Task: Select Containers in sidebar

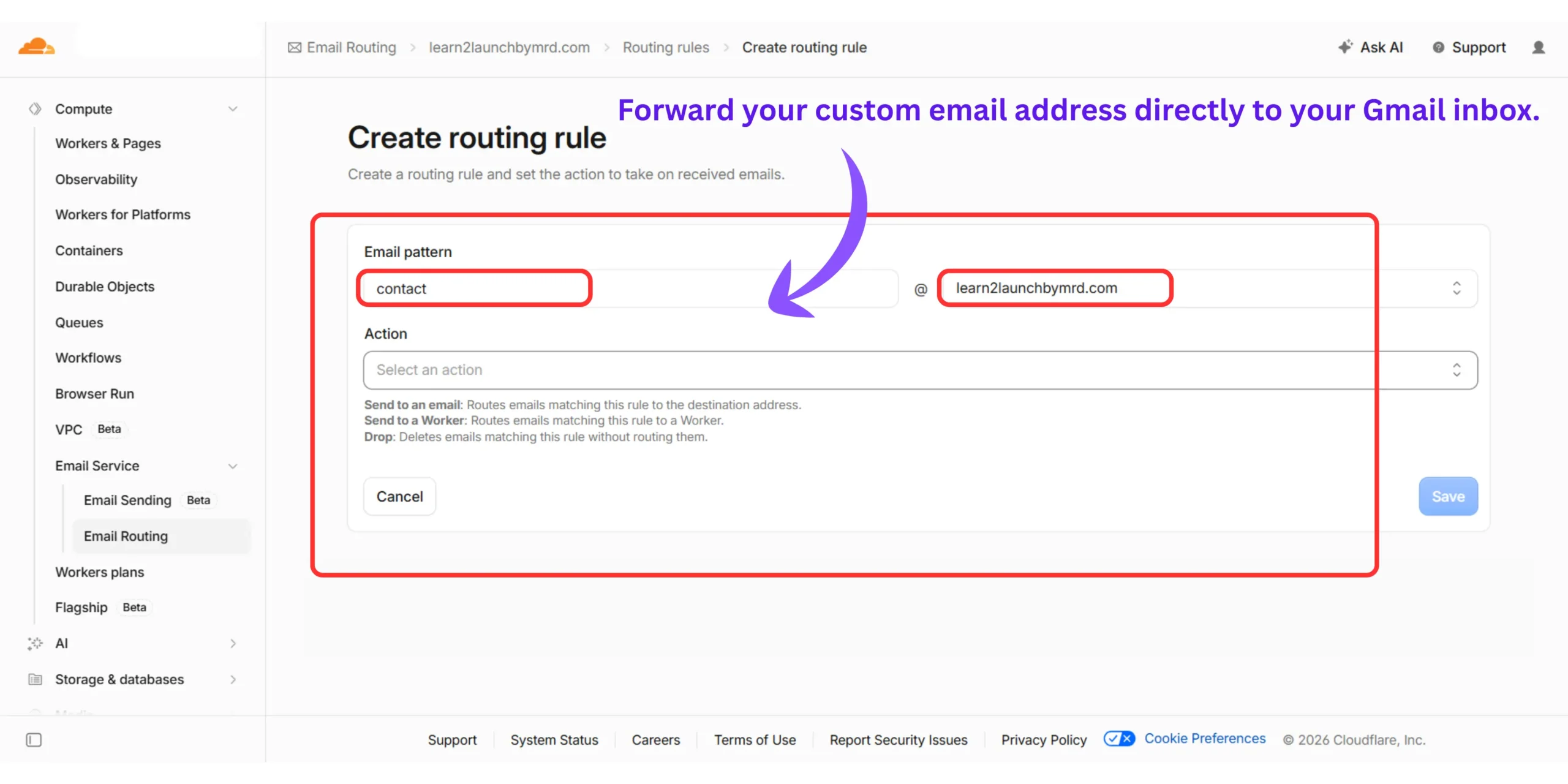Action: (x=89, y=251)
